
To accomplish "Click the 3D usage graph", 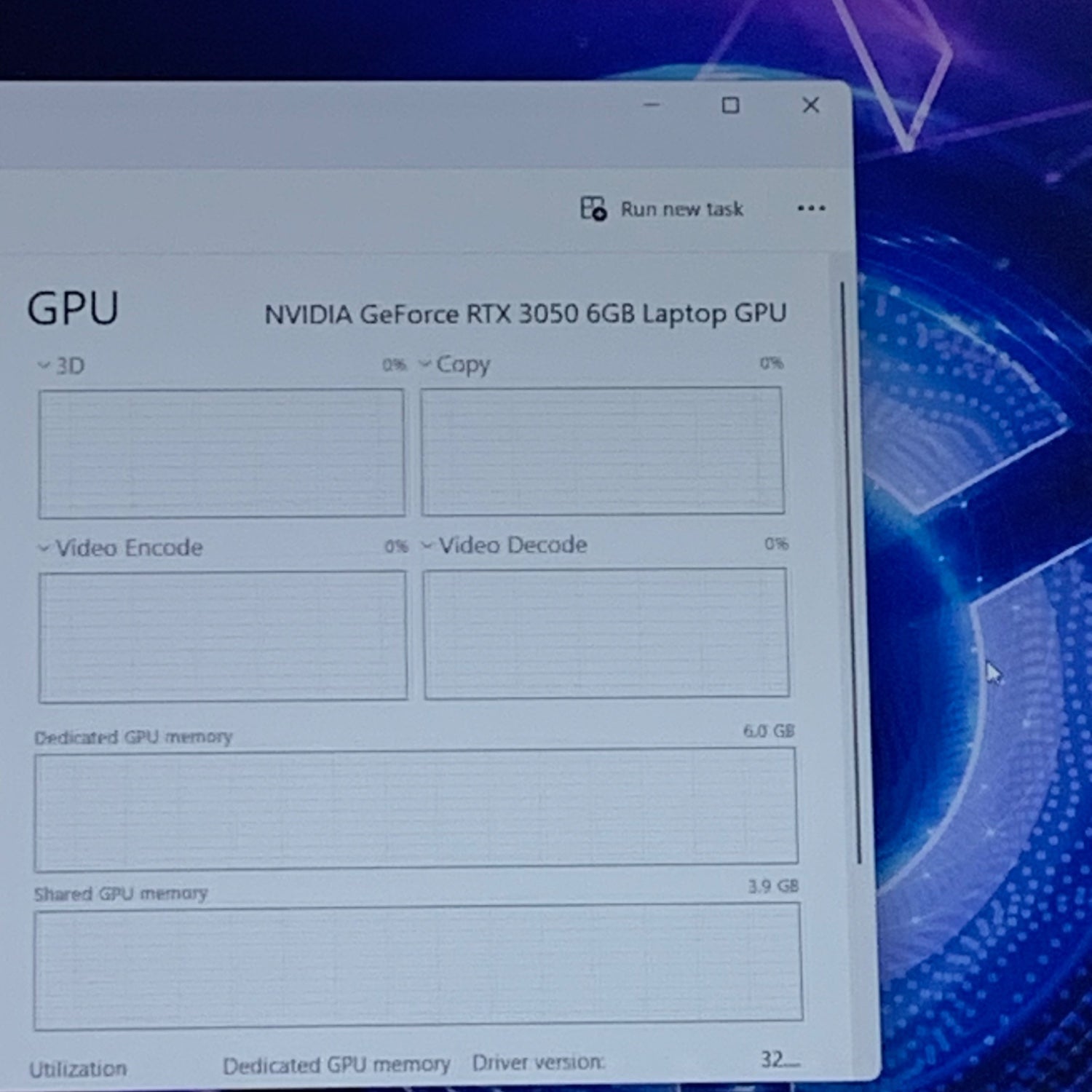I will pyautogui.click(x=221, y=453).
